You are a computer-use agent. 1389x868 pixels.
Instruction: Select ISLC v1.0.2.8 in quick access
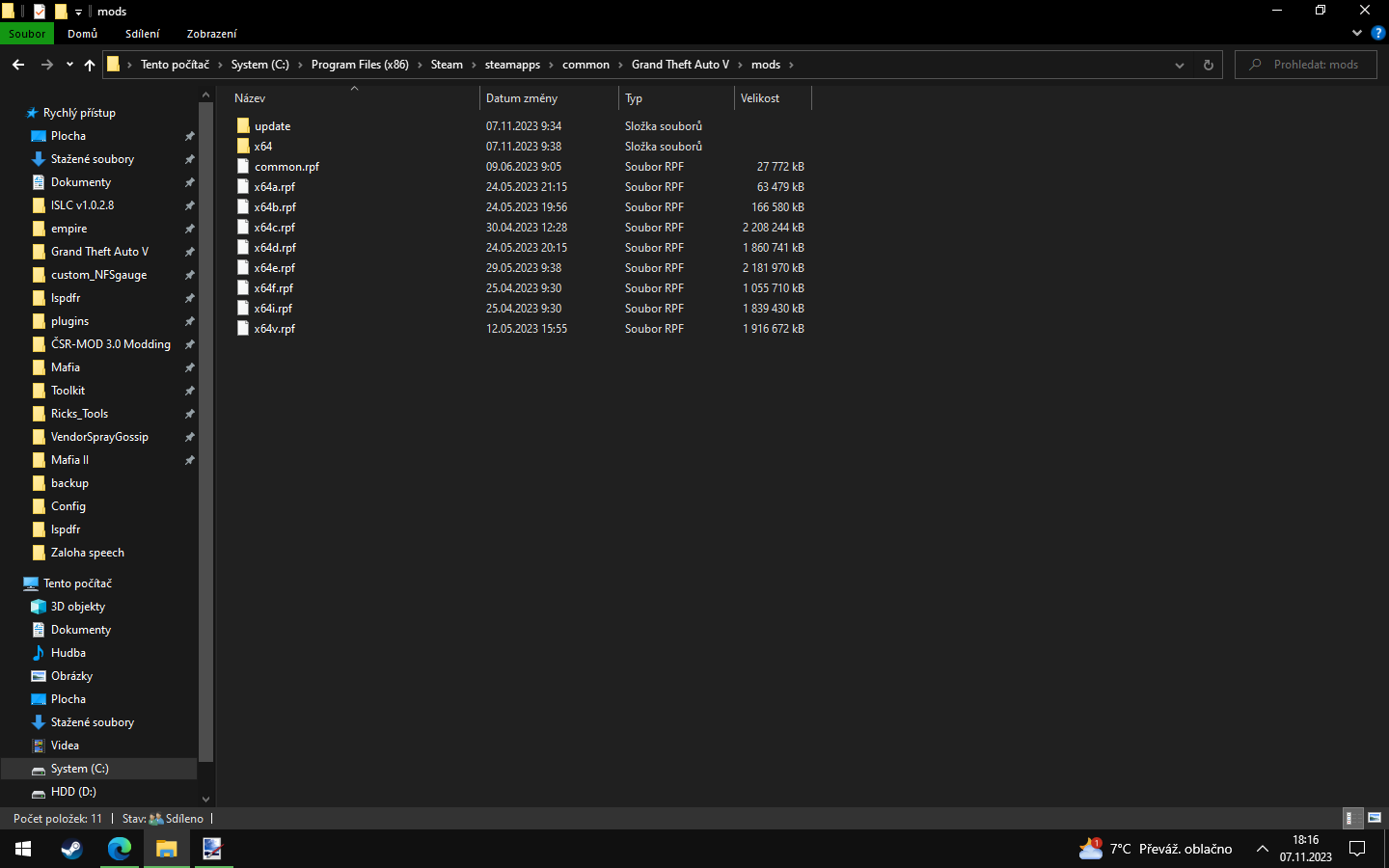[x=82, y=205]
